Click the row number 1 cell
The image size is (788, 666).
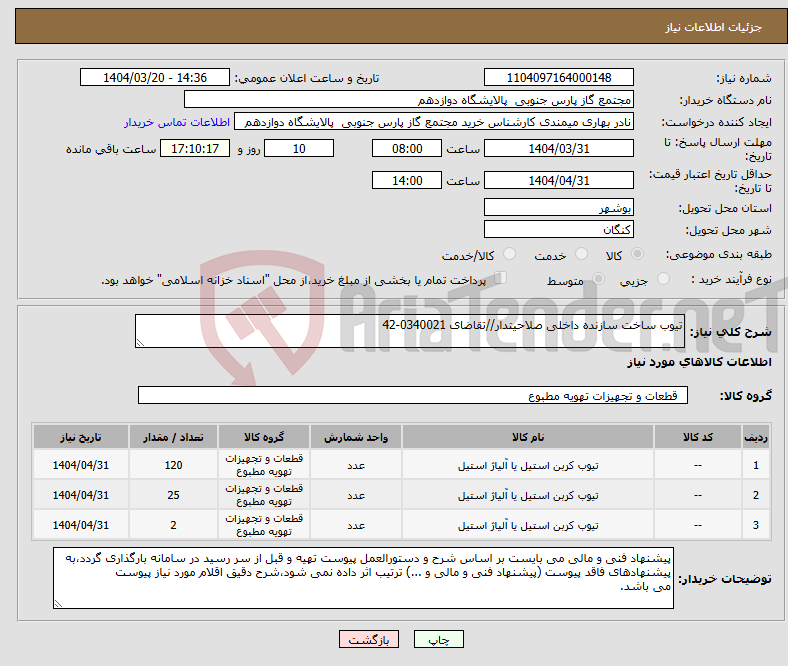(x=756, y=465)
